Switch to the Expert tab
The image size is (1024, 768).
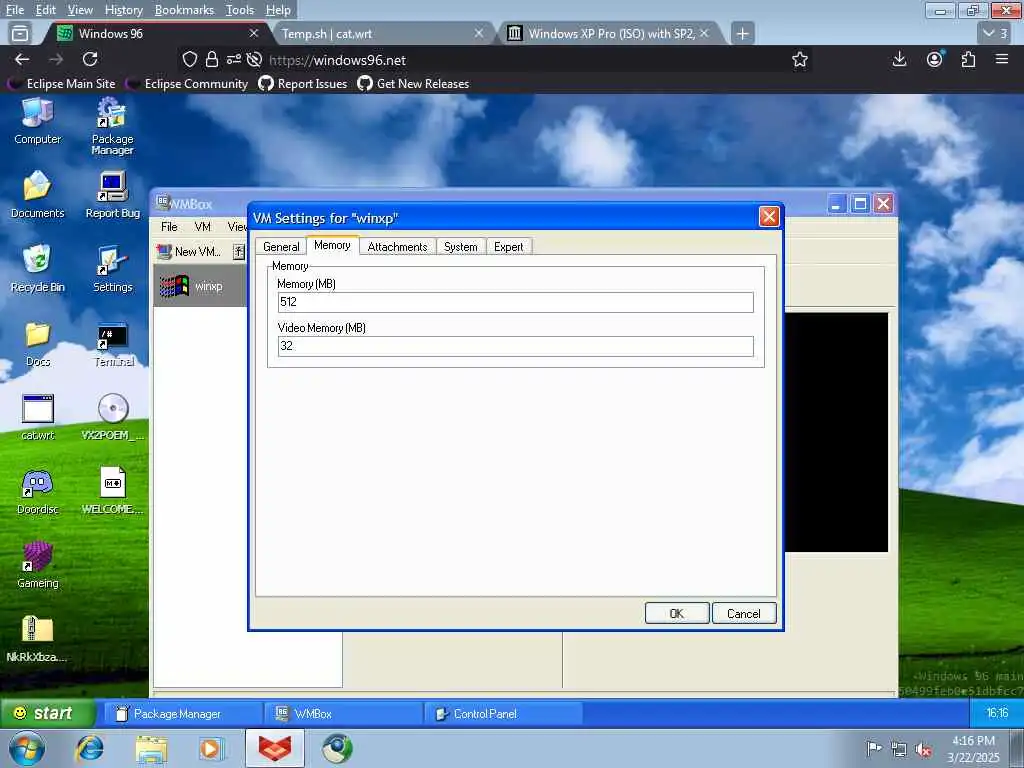tap(508, 247)
